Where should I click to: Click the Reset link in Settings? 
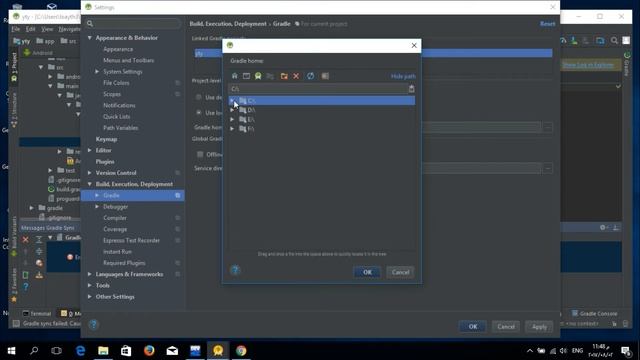coord(547,24)
